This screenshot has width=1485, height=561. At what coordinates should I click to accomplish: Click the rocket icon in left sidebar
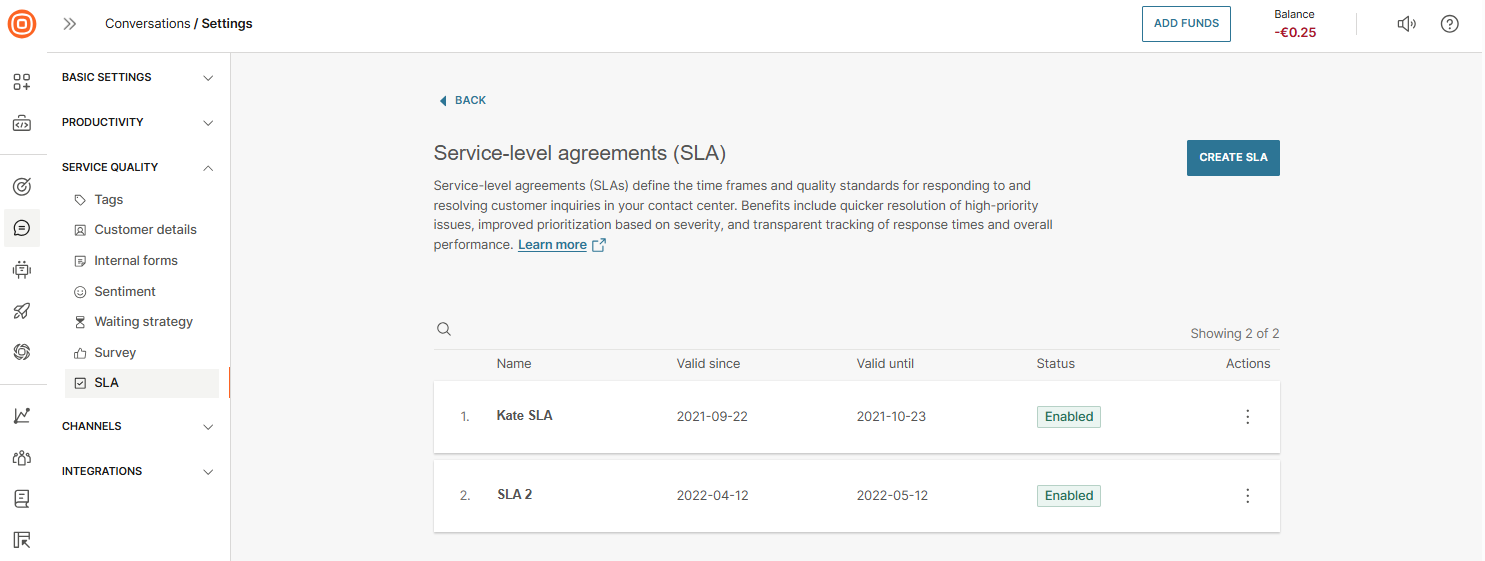point(22,310)
